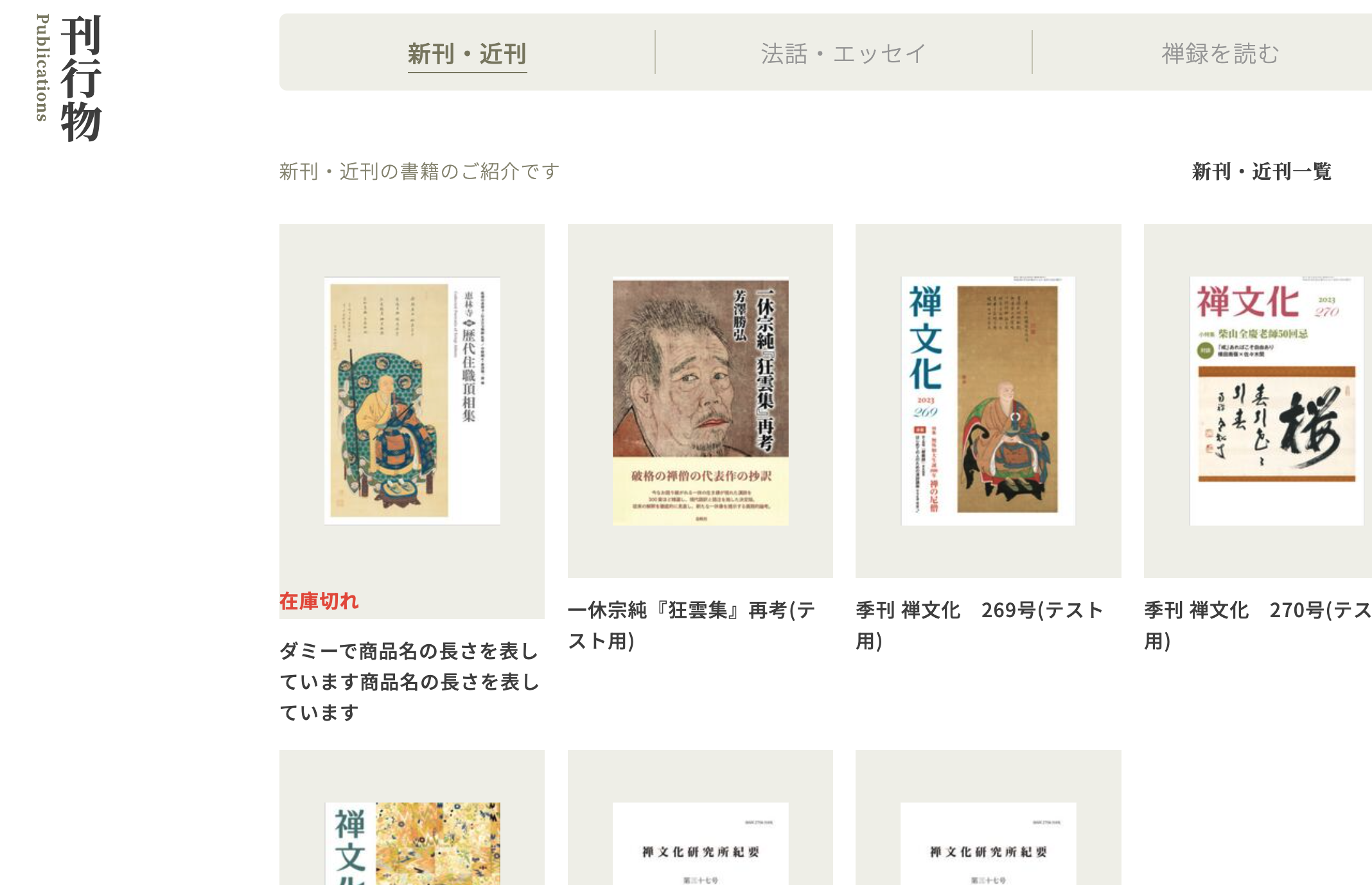Switch to the 法話・エッセイ tab
The image size is (1372, 885).
[x=843, y=54]
